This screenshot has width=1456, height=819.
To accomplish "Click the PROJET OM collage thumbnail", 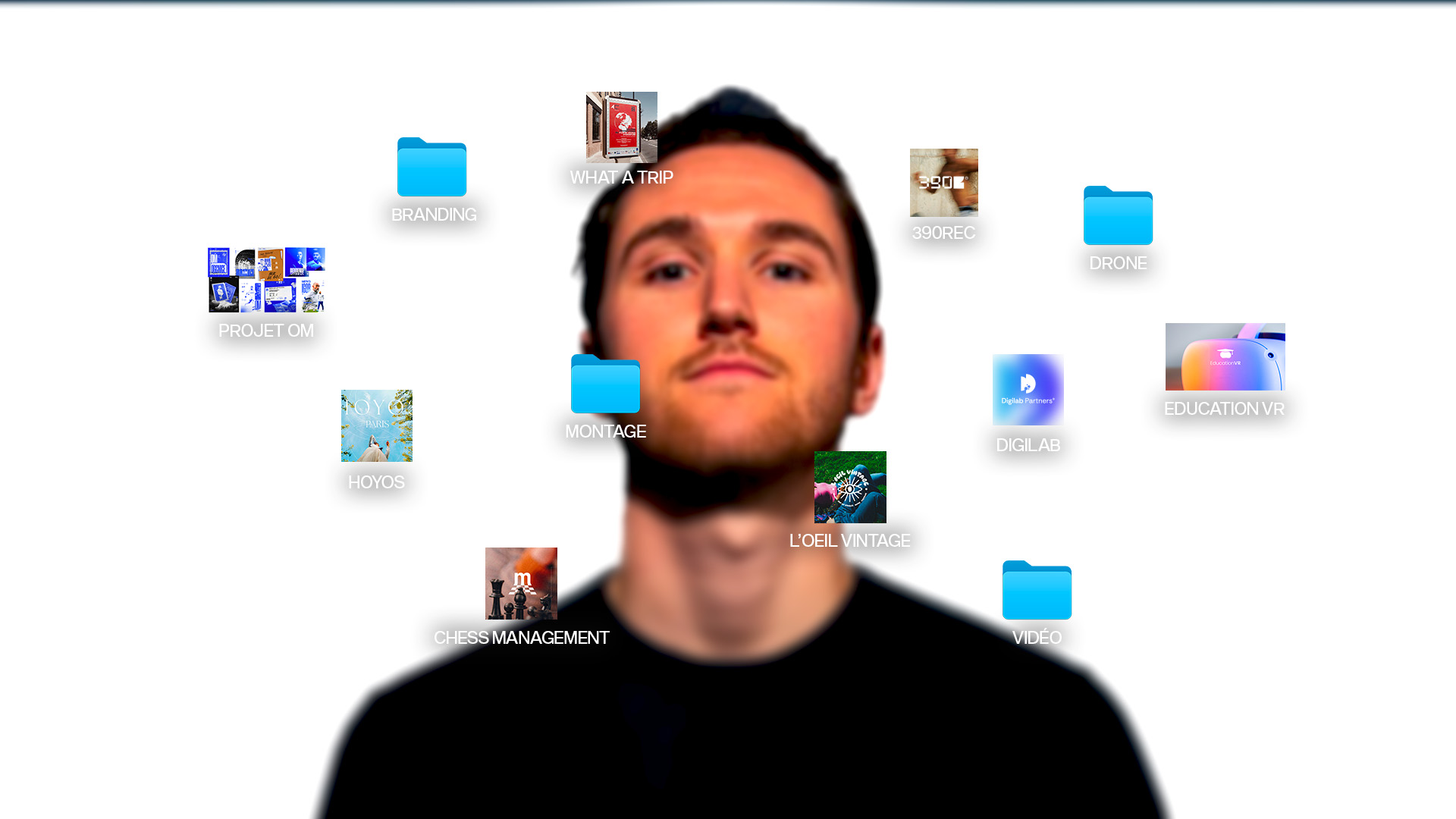I will tap(266, 280).
